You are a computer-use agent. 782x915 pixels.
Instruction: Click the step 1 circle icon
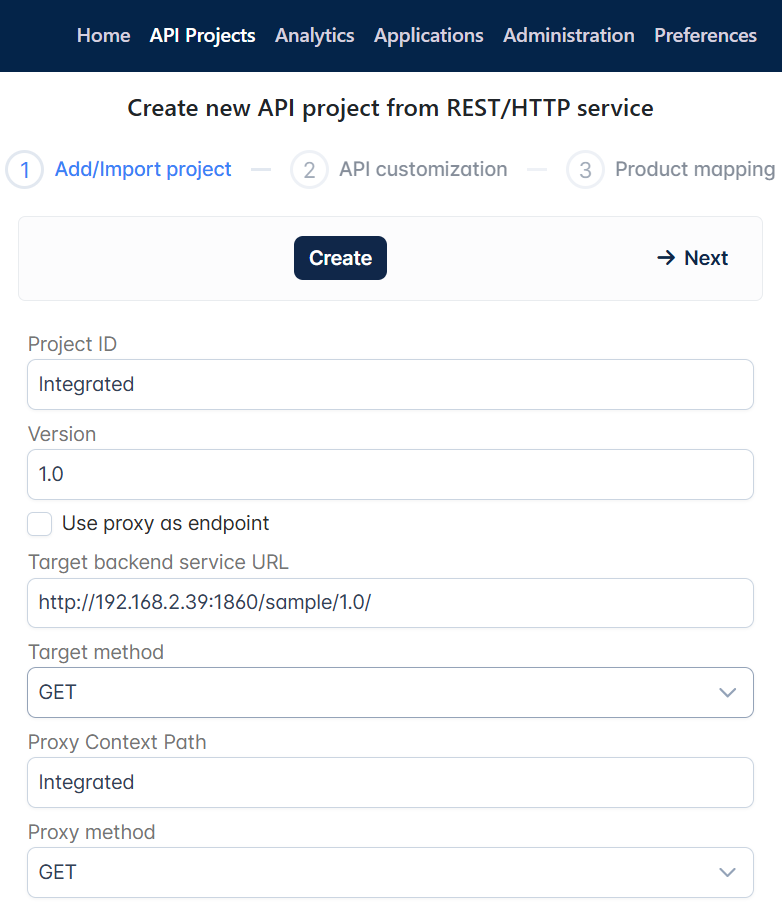(25, 170)
